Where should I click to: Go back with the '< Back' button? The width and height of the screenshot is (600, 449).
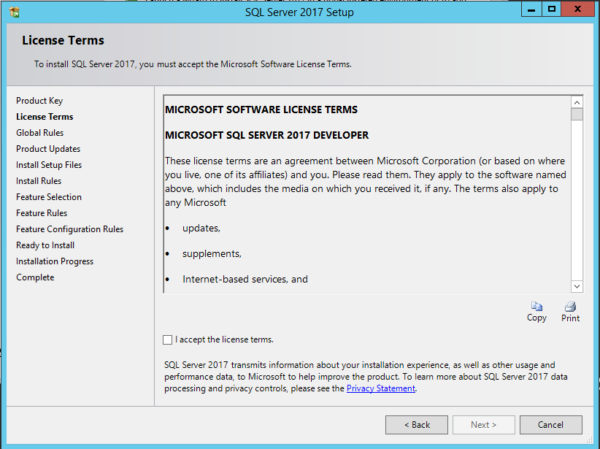[416, 425]
